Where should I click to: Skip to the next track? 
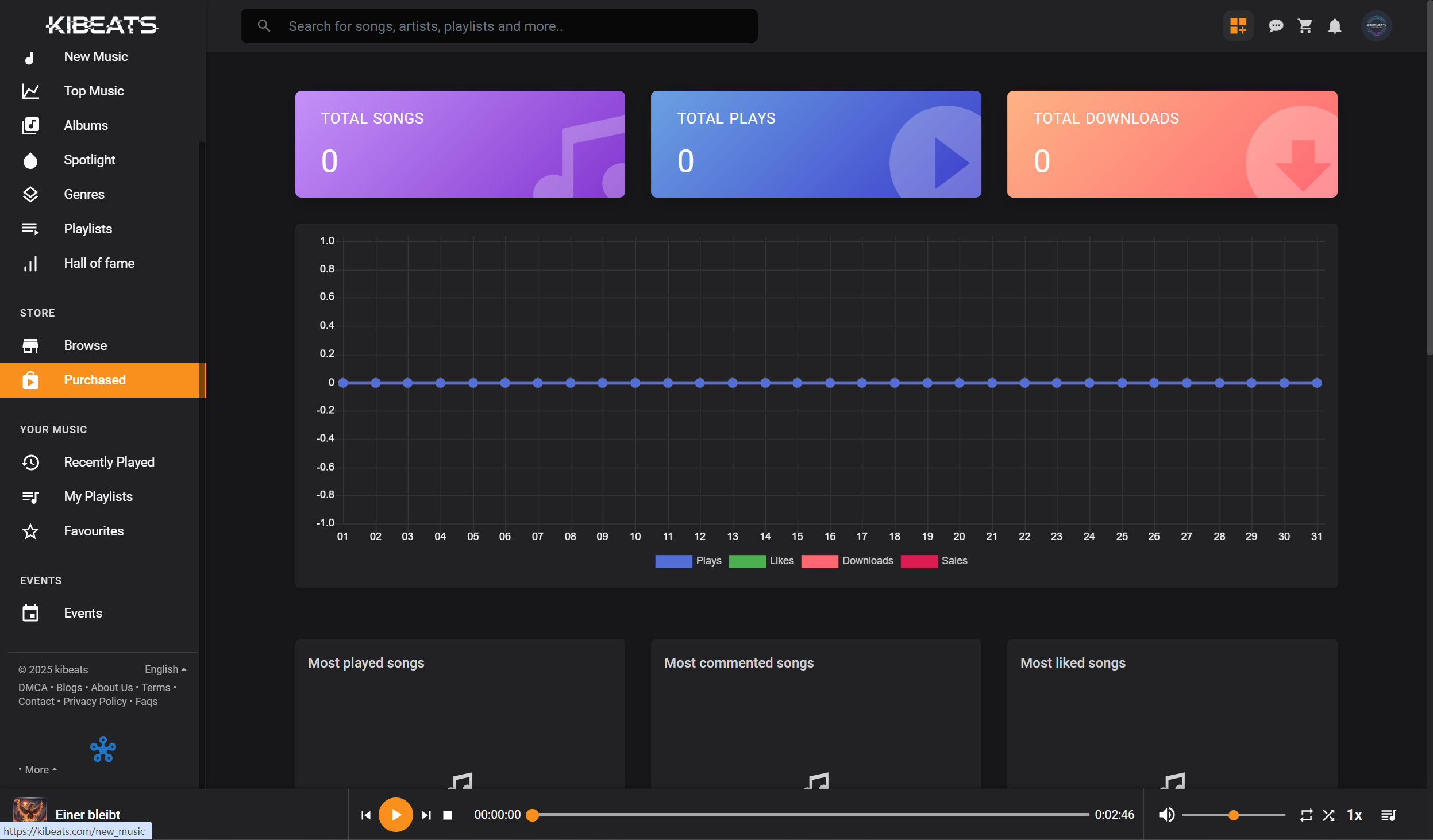point(426,815)
